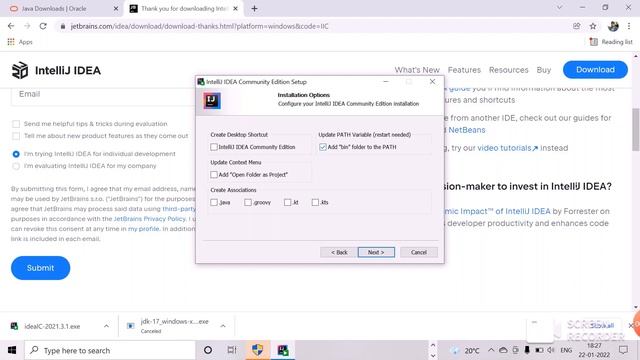The width and height of the screenshot is (640, 360).
Task: Bookmark page with the star icon
Action: click(593, 26)
